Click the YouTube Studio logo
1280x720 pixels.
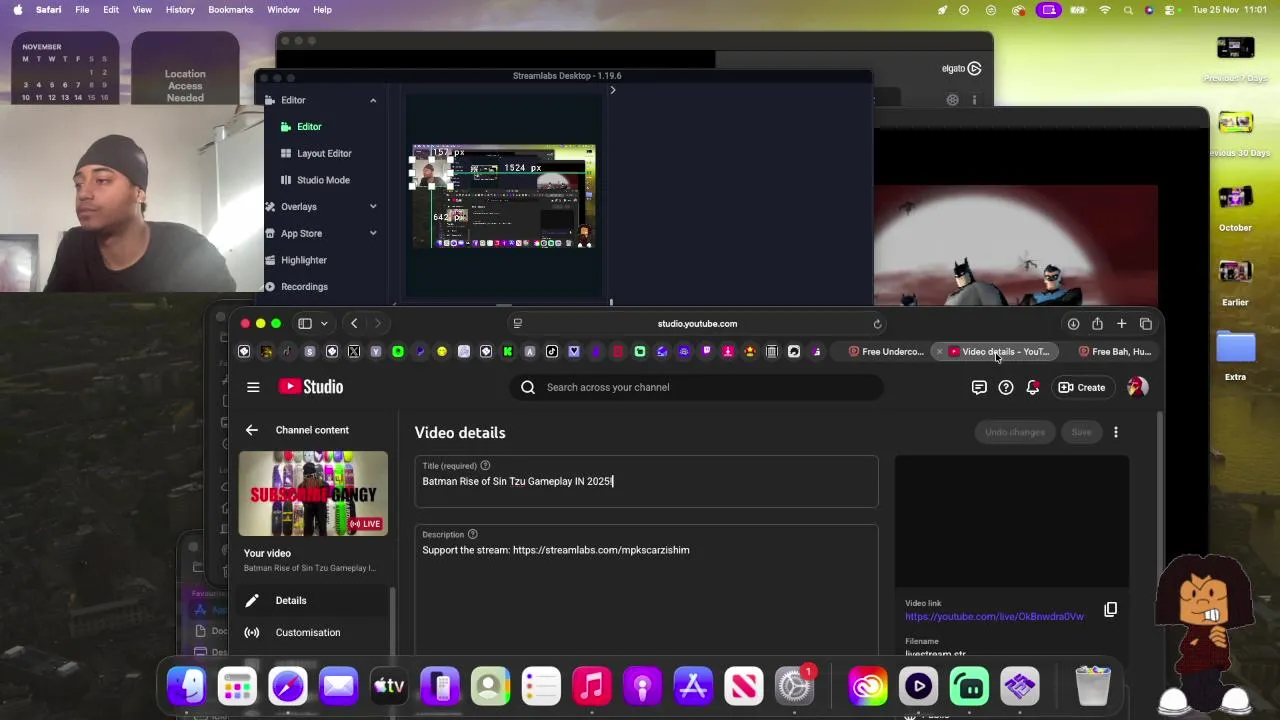click(x=311, y=387)
